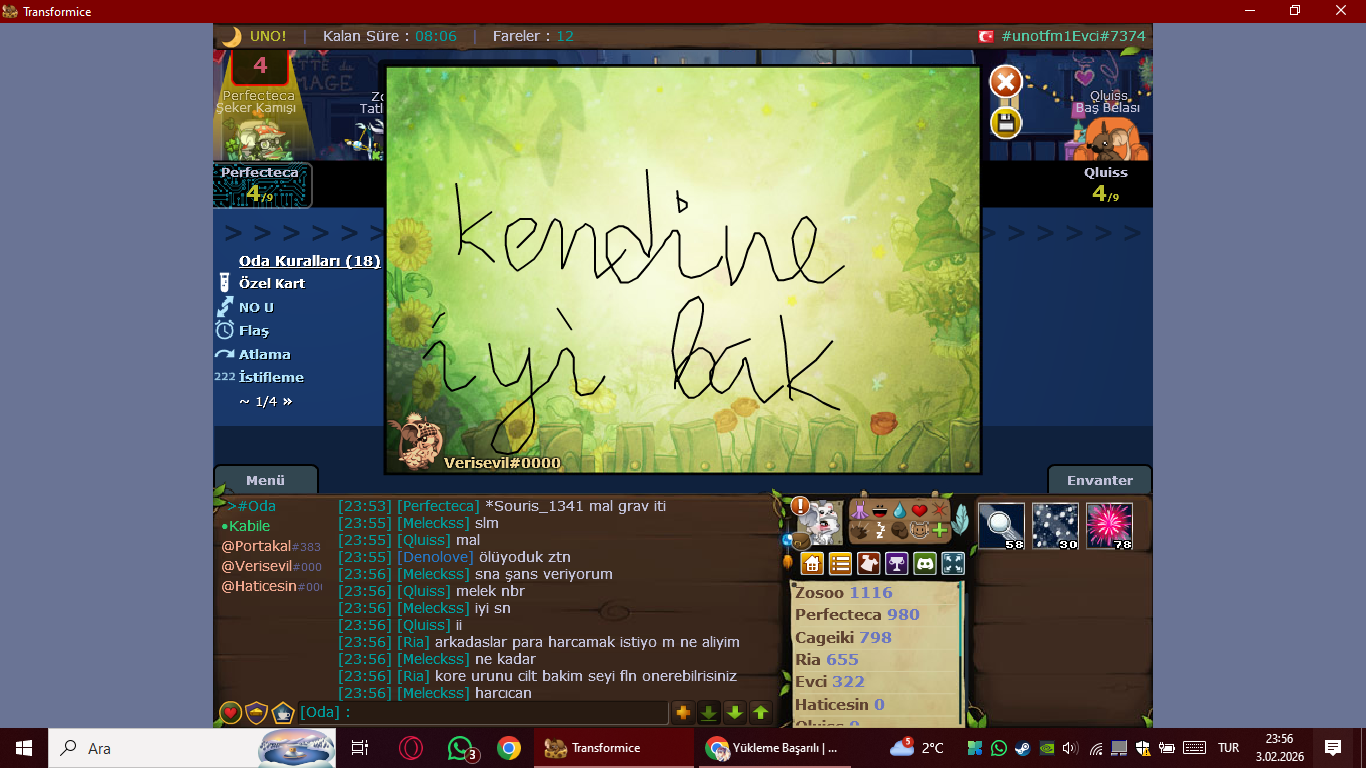
Task: Select the pink firework item with count 78
Action: click(x=1109, y=526)
